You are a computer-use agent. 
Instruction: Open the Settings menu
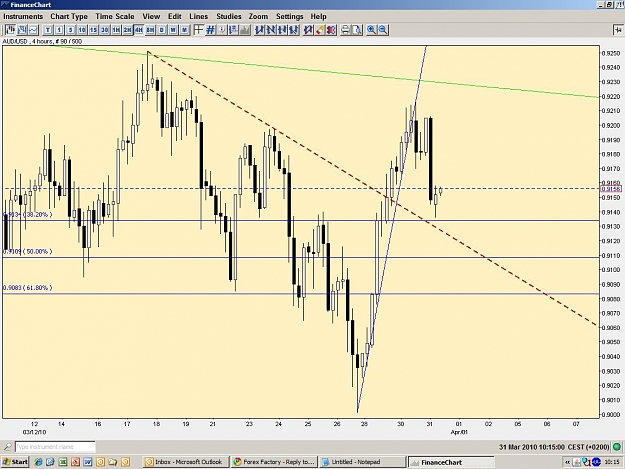point(290,16)
